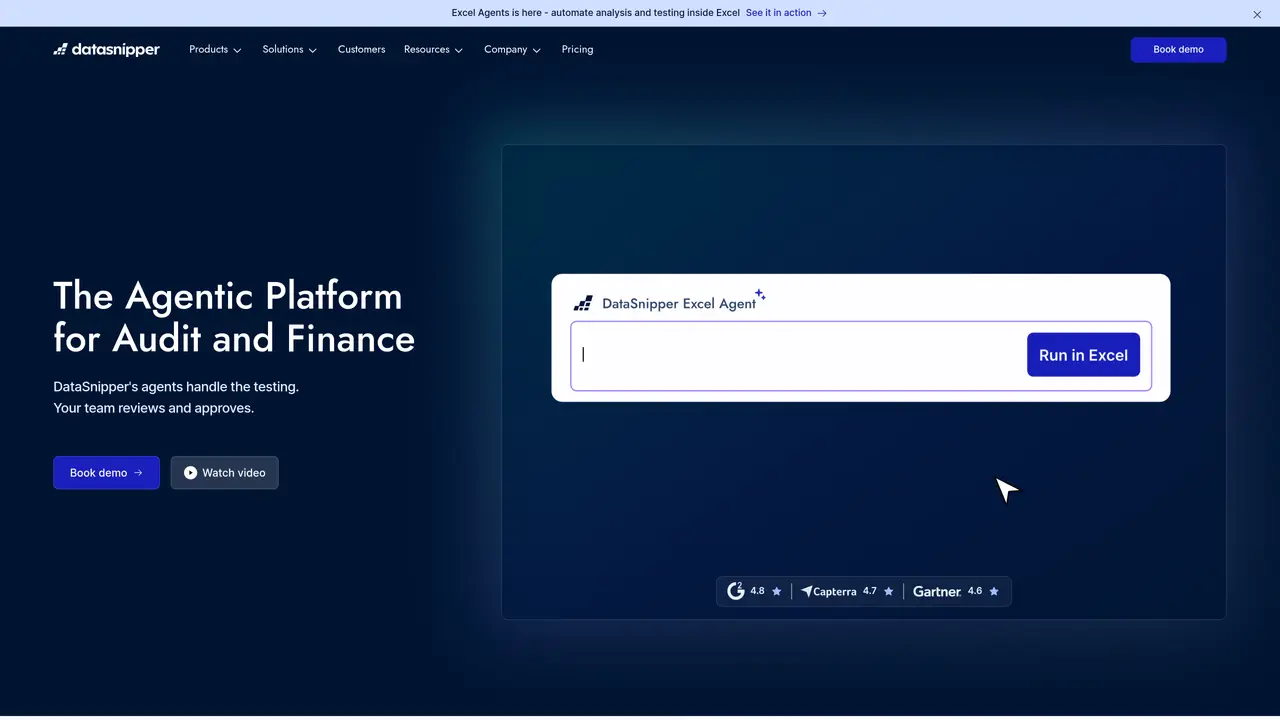Click the star next to 4.8 rating

tap(776, 591)
